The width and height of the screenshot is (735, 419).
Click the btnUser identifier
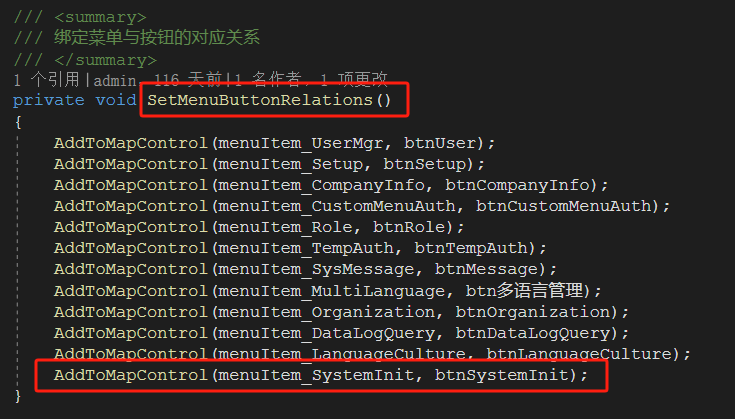440,143
